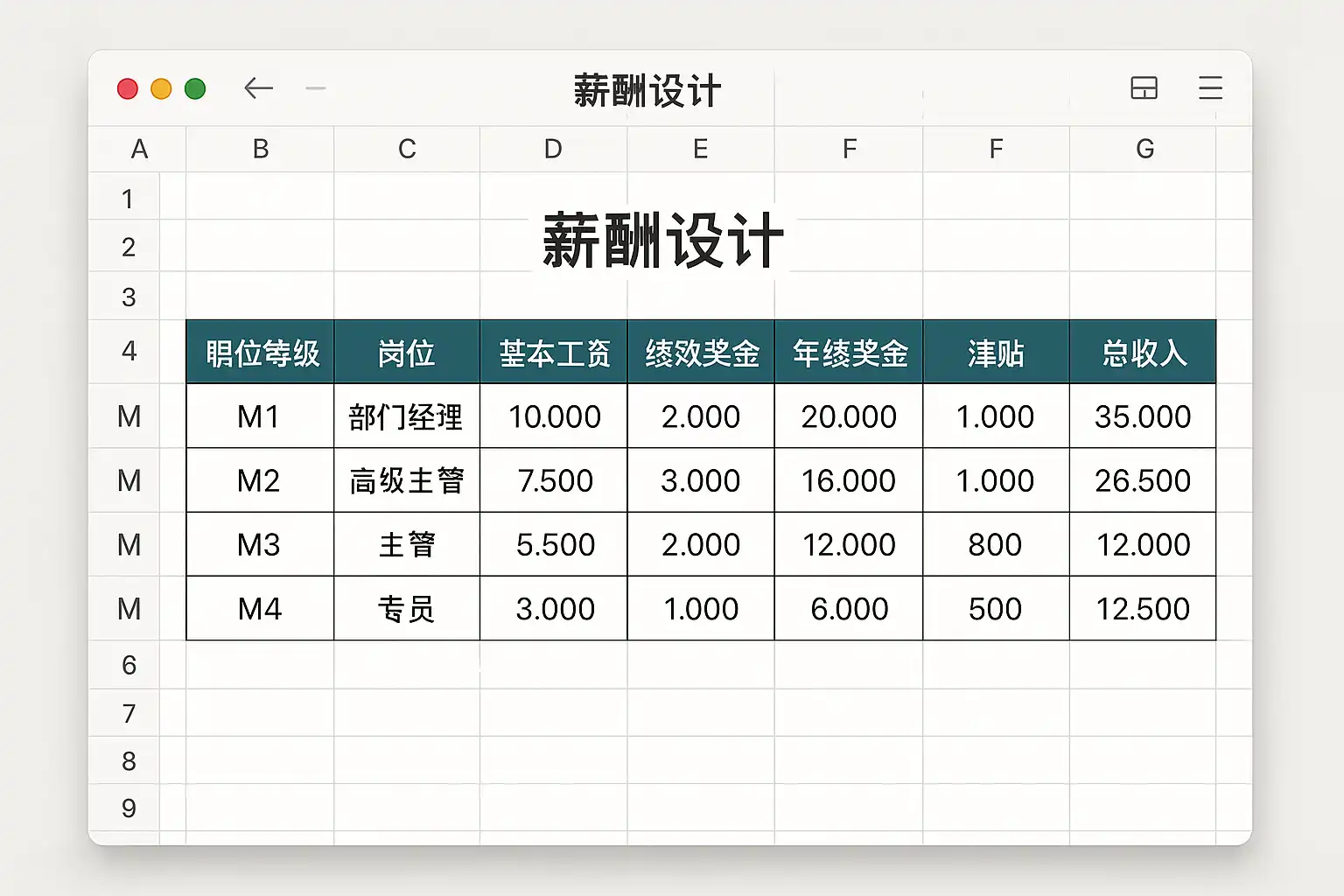Select the 26.500 total income cell

1143,480
